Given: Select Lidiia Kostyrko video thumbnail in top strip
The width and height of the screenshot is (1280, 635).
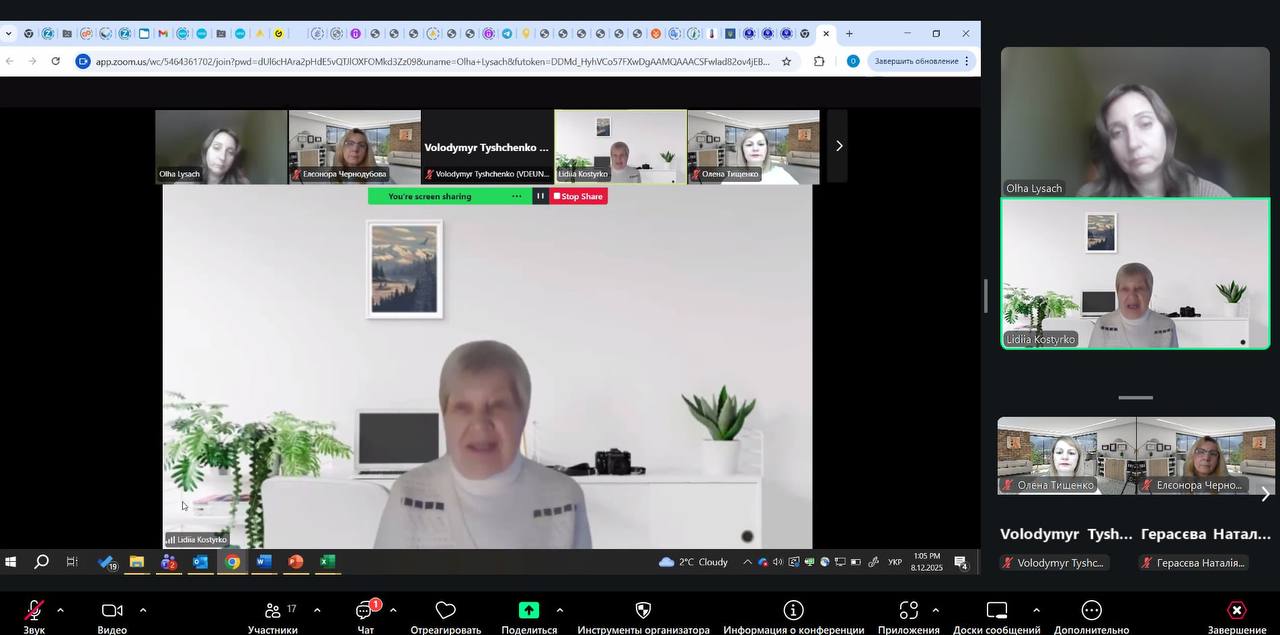Looking at the screenshot, I should pos(620,146).
